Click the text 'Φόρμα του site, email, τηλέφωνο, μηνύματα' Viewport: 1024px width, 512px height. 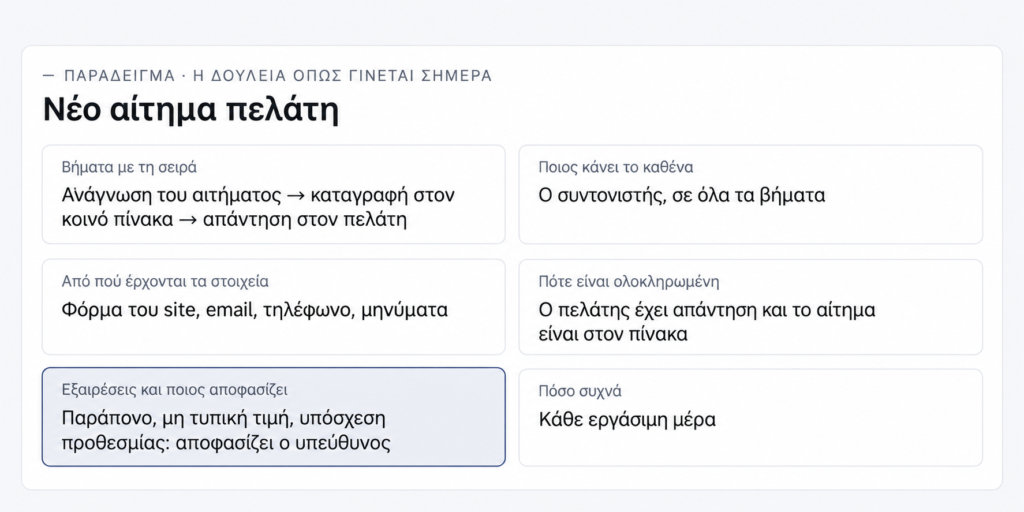pos(255,310)
